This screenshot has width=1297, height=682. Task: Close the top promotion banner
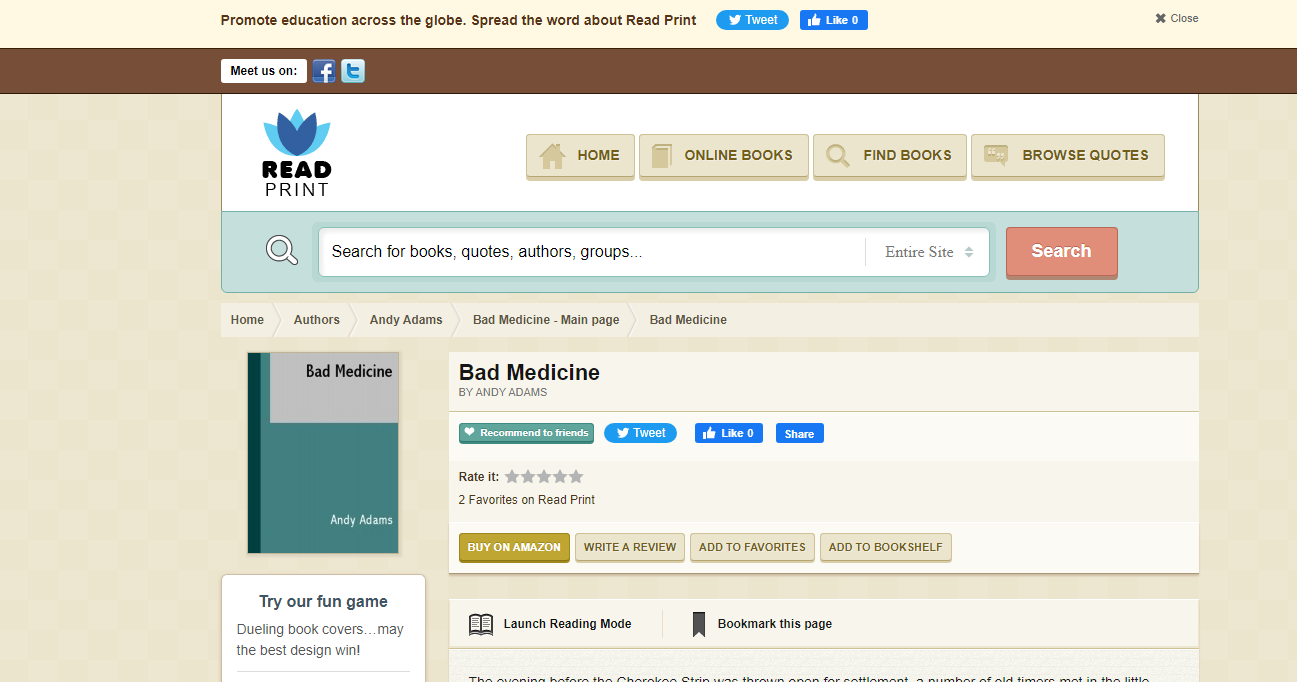point(1176,18)
